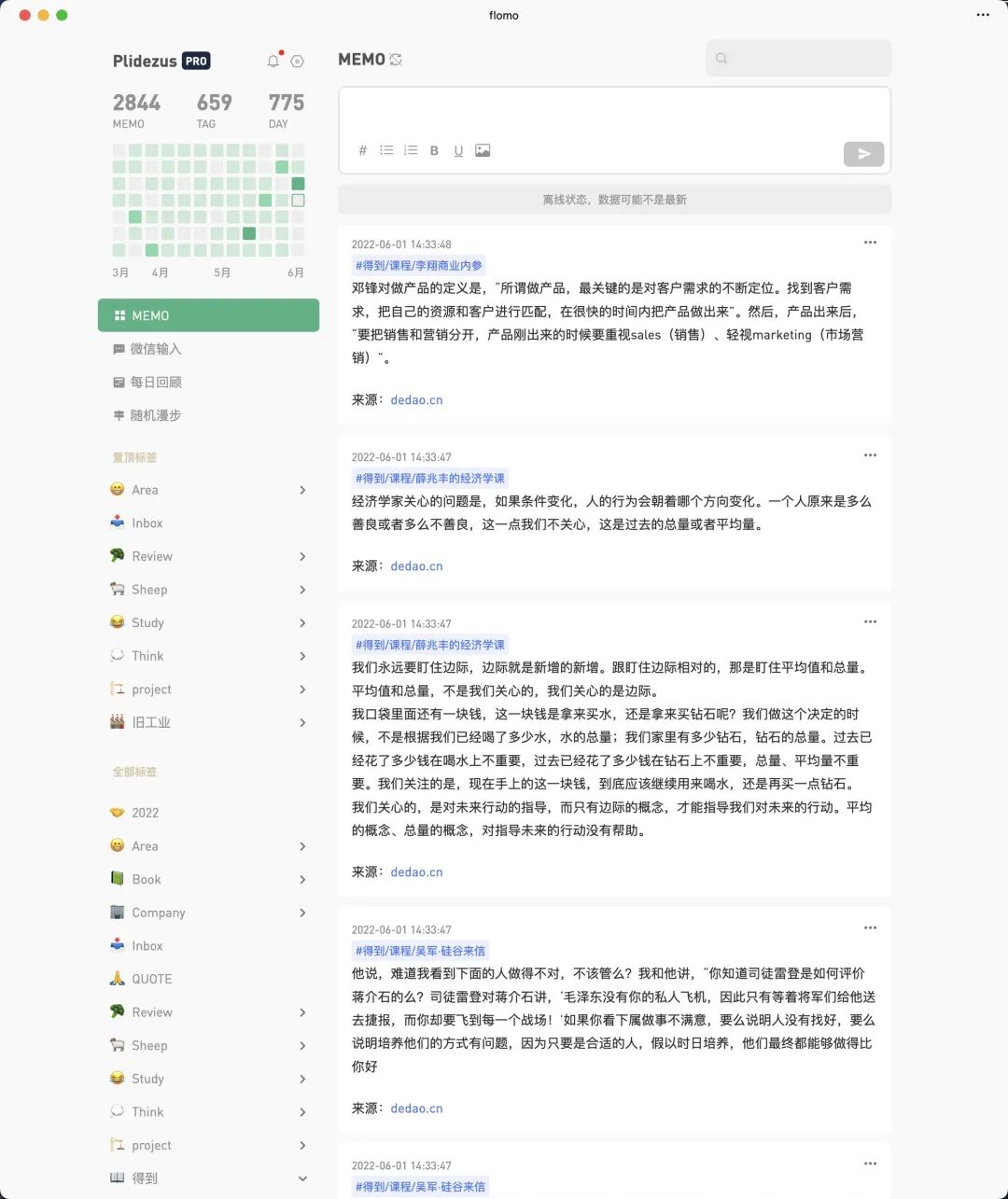
Task: Select the MEMO sidebar item
Action: [208, 315]
